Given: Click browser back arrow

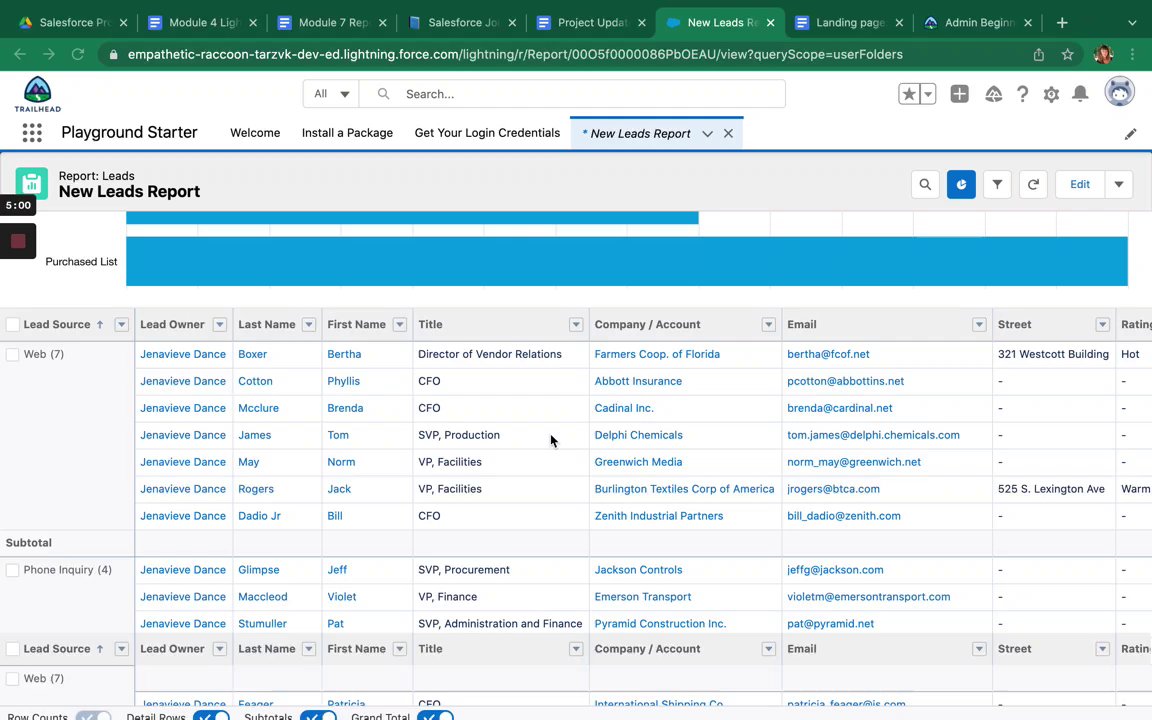Looking at the screenshot, I should [x=20, y=54].
